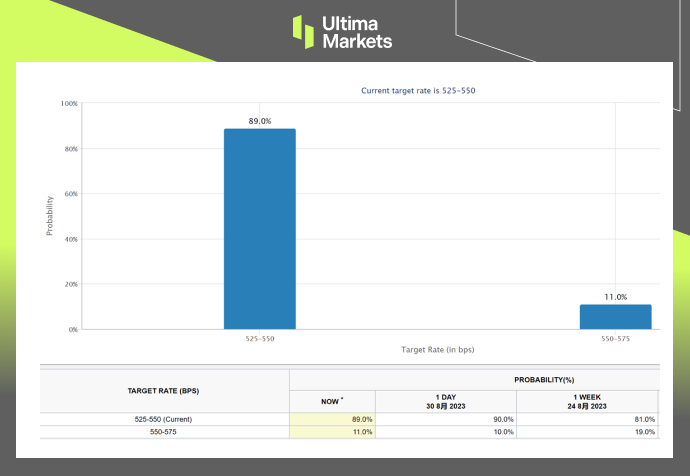Viewport: 690px width, 476px height.
Task: Click the 80% y-axis tick label
Action: (71, 149)
